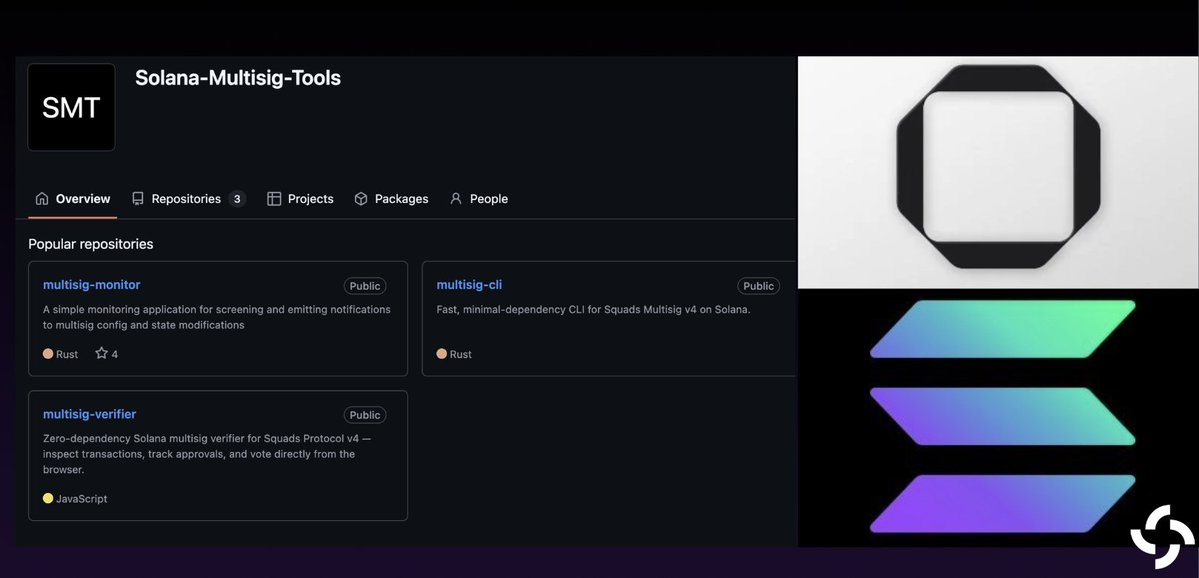Click the Projects table icon
The width and height of the screenshot is (1199, 578).
click(274, 199)
